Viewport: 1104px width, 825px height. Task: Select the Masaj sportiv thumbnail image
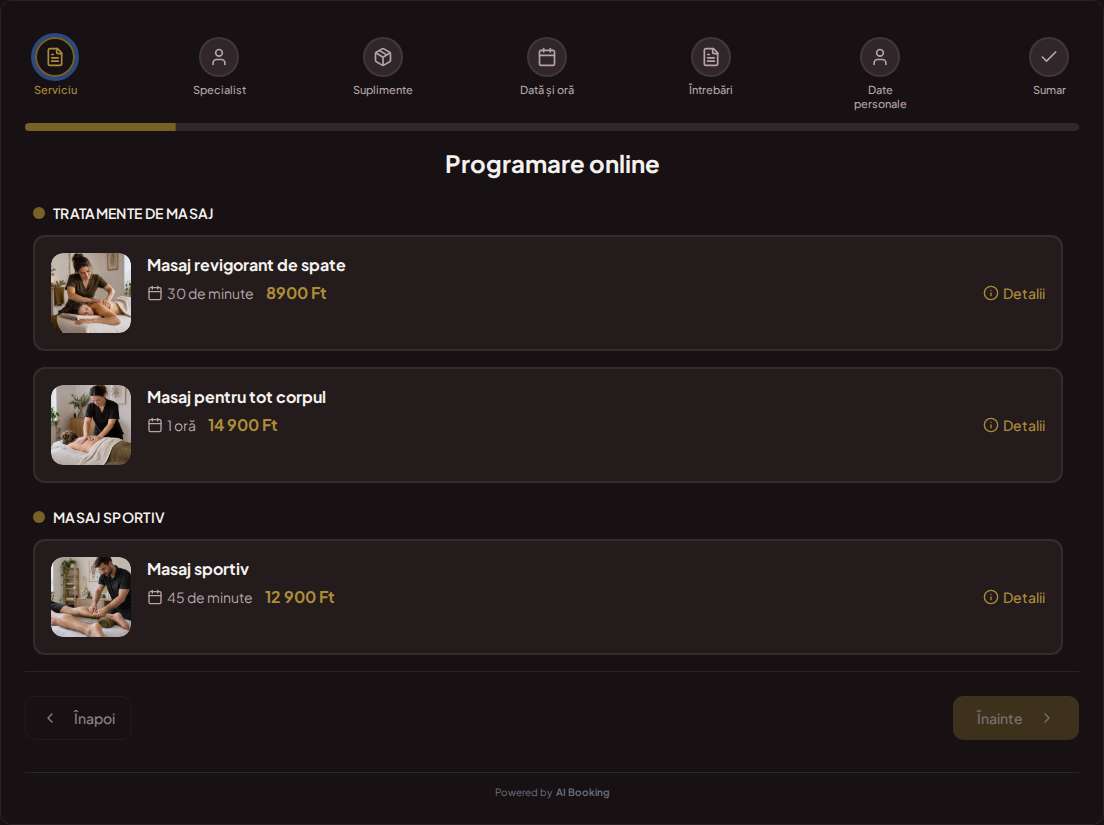[91, 597]
